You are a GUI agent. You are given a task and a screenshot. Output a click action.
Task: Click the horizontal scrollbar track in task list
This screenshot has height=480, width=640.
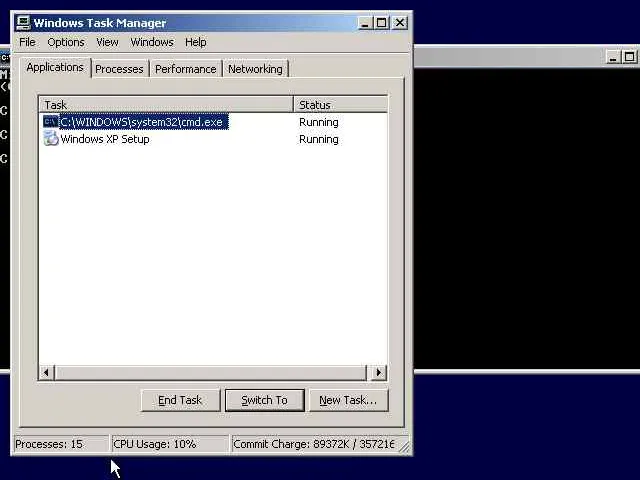(211, 372)
